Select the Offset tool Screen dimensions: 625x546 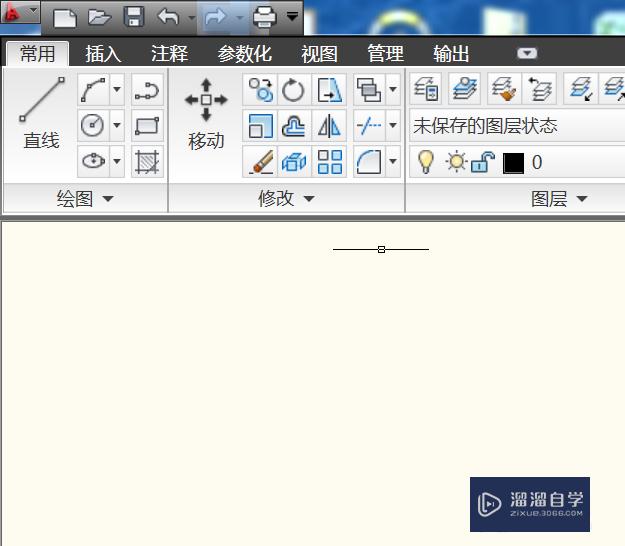[x=294, y=126]
